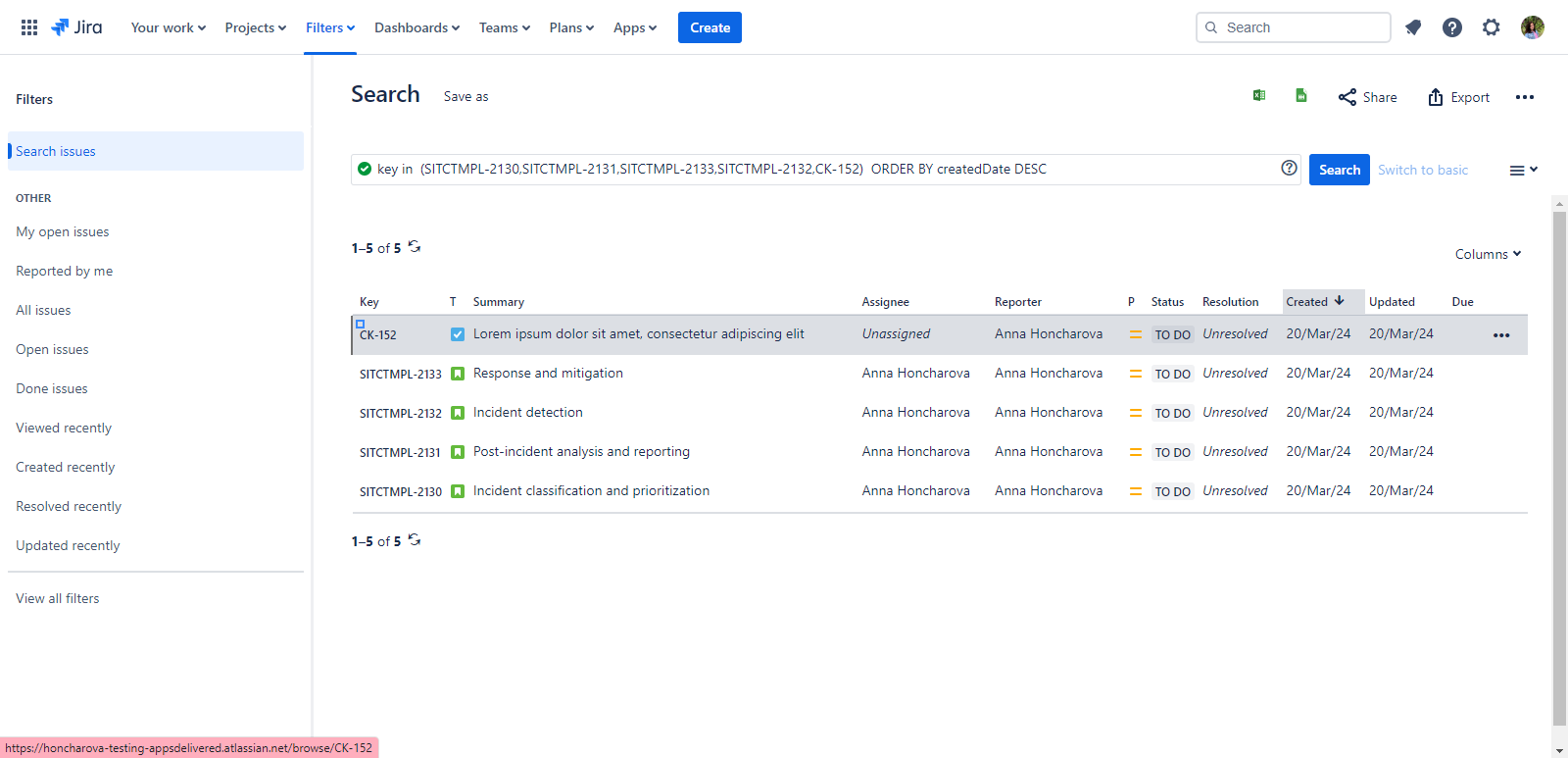The image size is (1568, 758).
Task: Click TO DO status of SITCTMPL-2132
Action: click(1172, 413)
